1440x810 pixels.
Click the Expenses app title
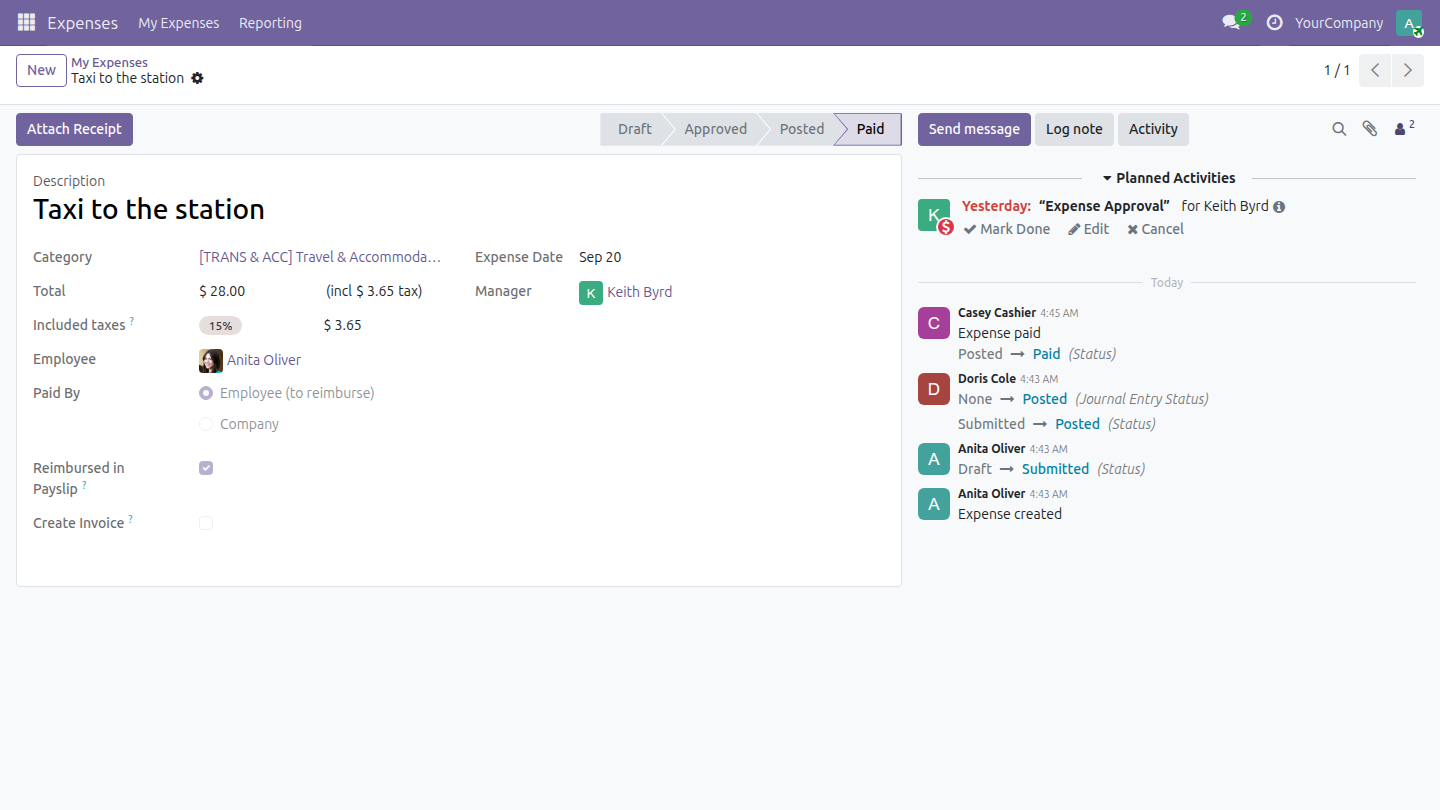(82, 23)
